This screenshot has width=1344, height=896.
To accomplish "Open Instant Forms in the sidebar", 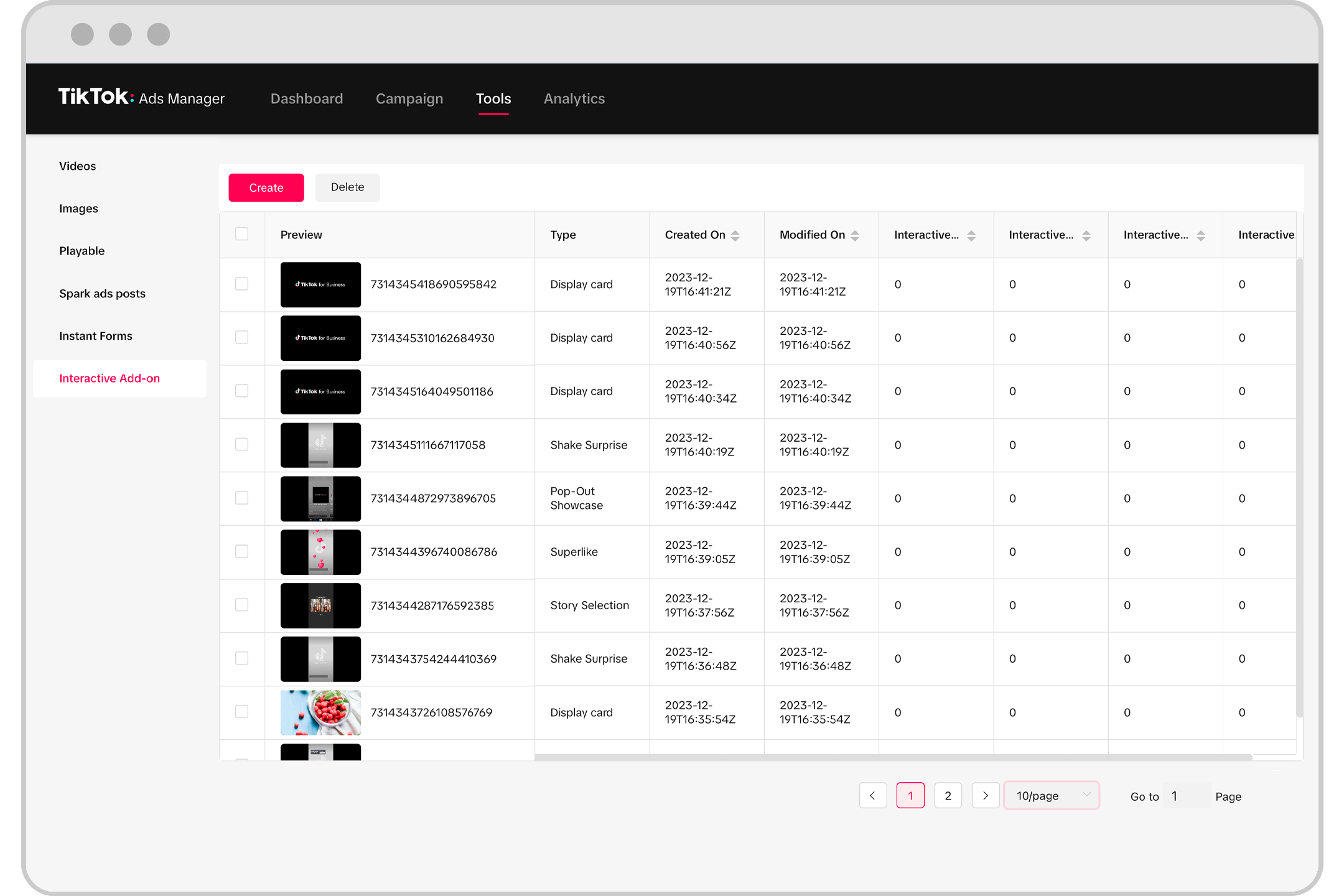I will point(96,336).
